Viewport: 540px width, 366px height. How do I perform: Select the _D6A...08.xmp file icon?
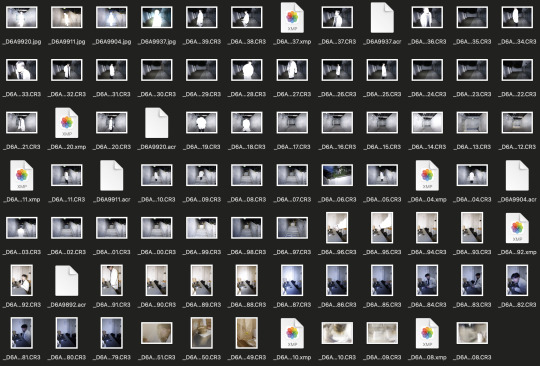[427, 333]
